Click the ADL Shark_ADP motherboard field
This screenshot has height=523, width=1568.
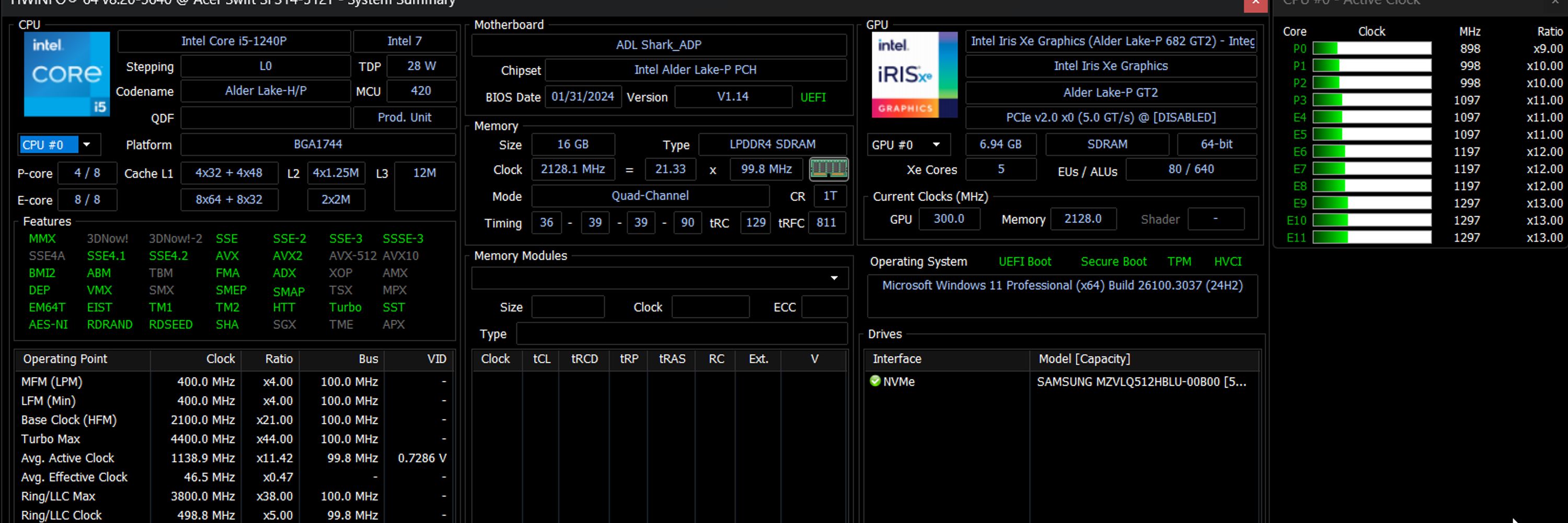tap(659, 44)
